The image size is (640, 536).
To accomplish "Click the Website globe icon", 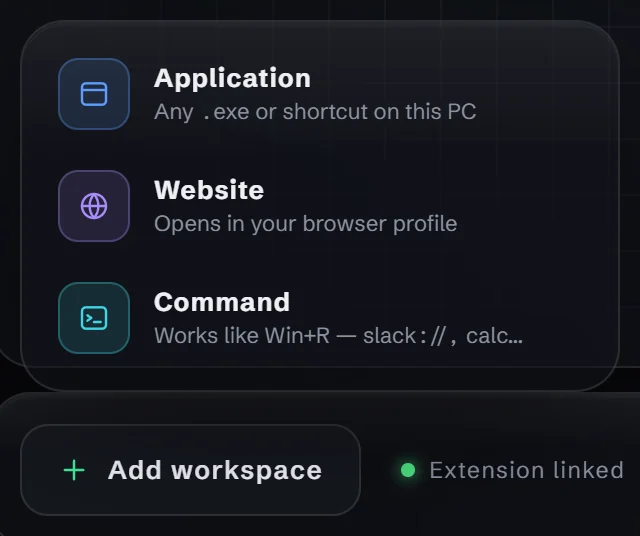I will point(94,206).
